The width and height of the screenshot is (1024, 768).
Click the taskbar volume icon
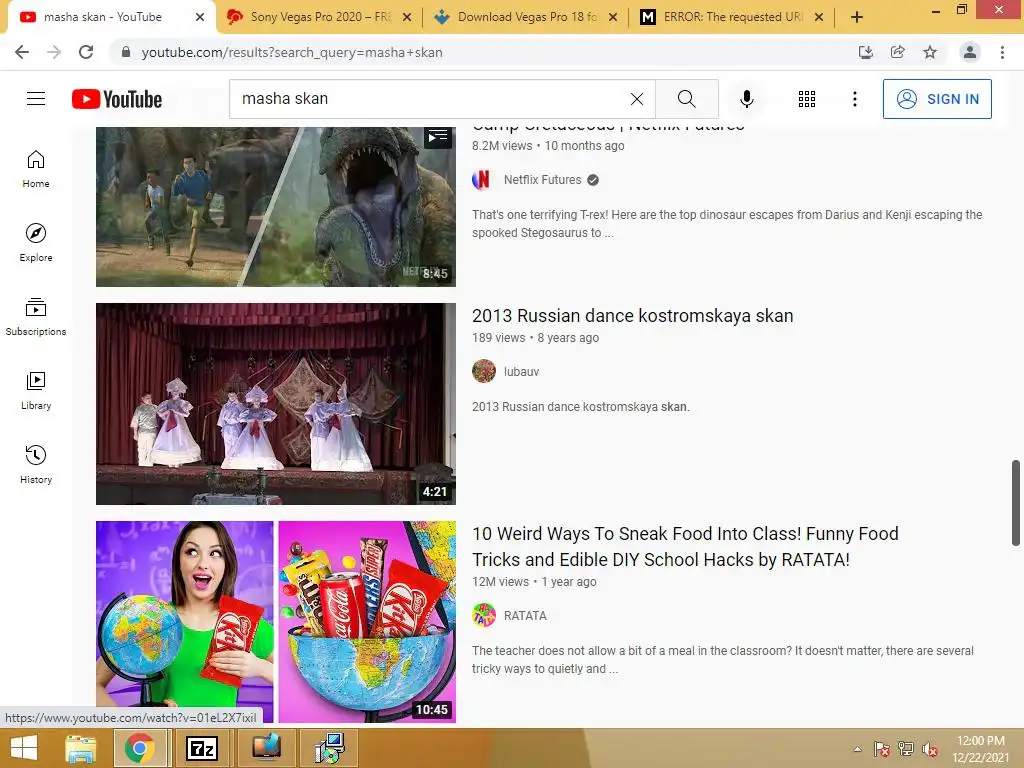(930, 750)
